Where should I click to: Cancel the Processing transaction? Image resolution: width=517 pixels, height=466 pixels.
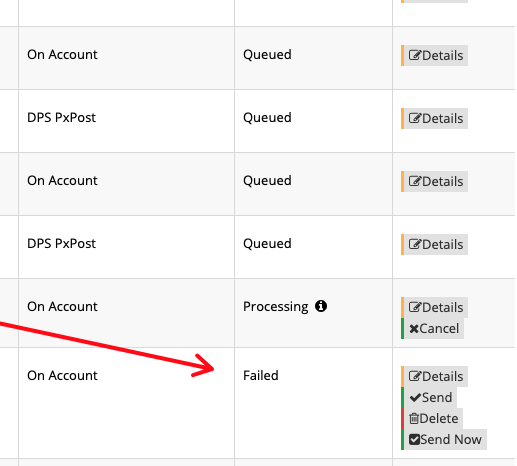pos(432,328)
